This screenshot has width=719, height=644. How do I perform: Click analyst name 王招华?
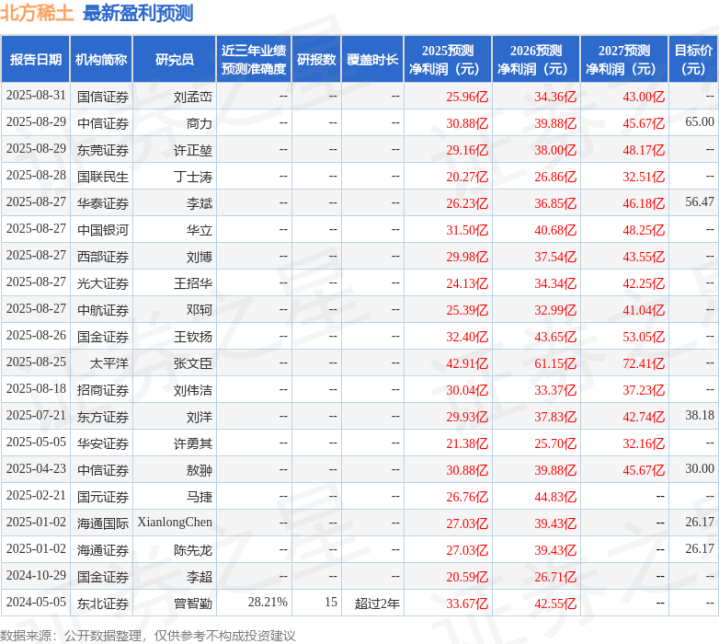click(x=193, y=283)
